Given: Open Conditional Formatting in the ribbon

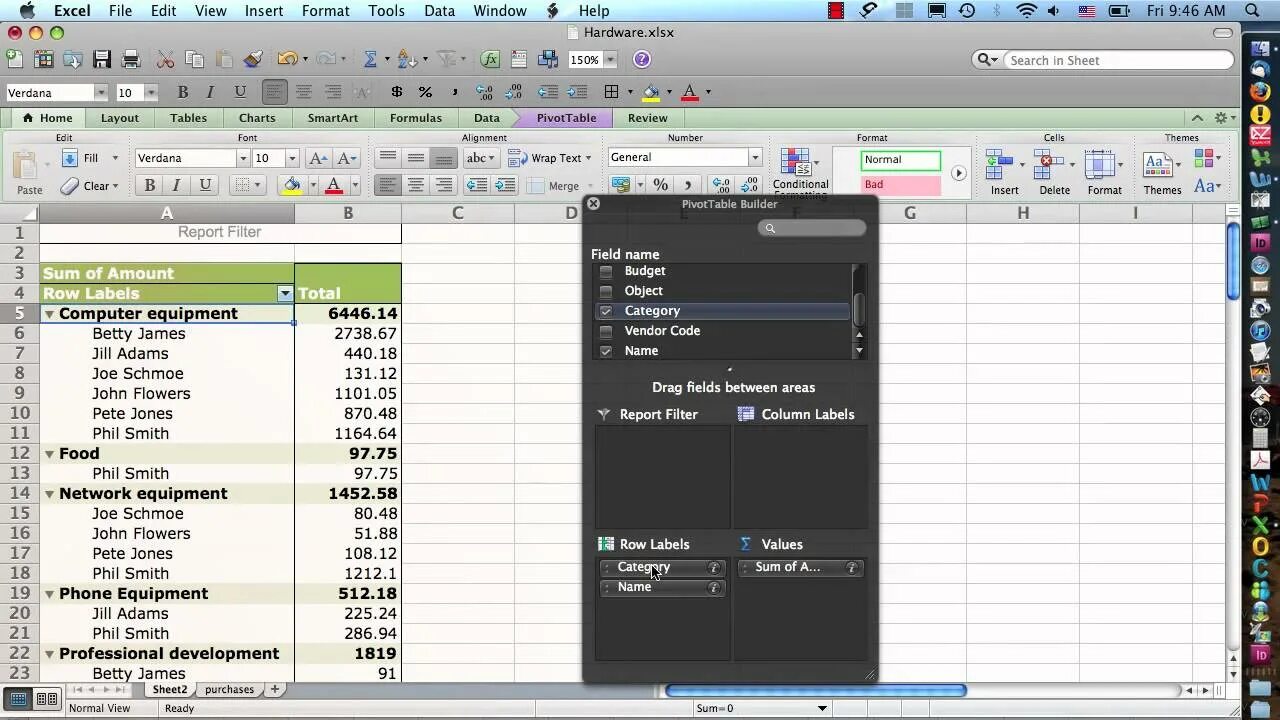Looking at the screenshot, I should point(800,170).
